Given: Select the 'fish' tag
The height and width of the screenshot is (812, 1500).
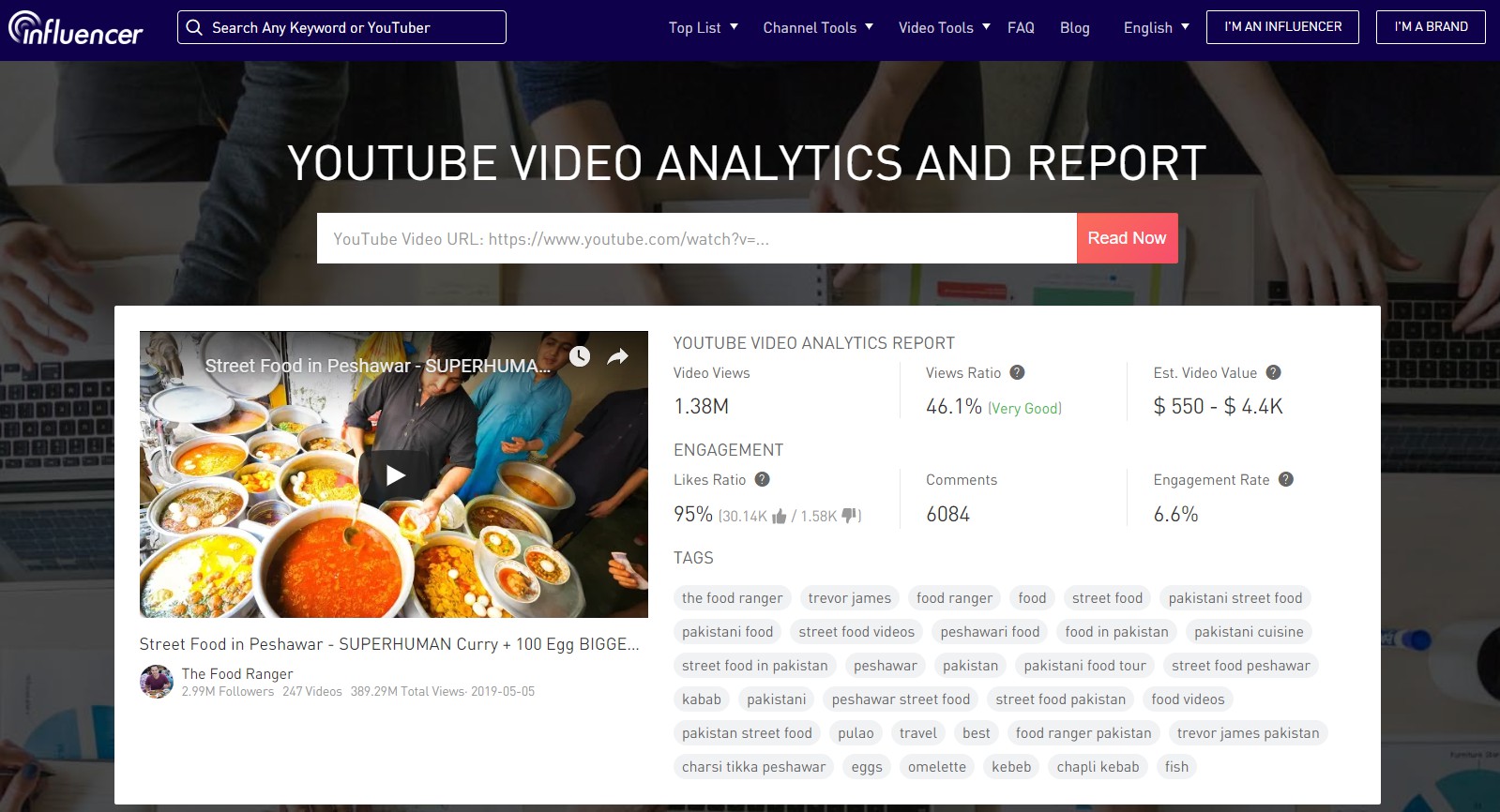Looking at the screenshot, I should pos(1176,767).
